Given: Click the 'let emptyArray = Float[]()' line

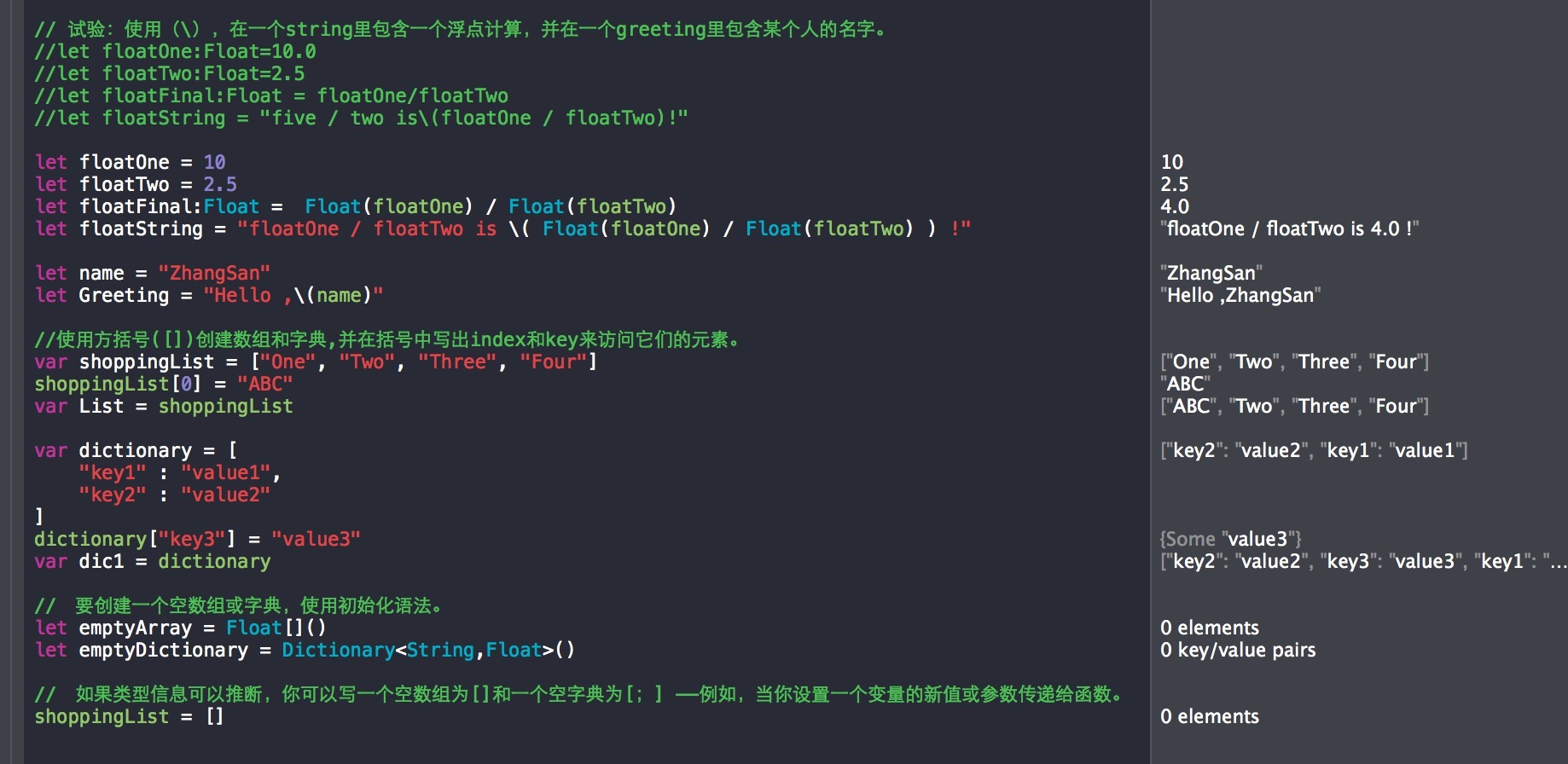Looking at the screenshot, I should coord(180,628).
